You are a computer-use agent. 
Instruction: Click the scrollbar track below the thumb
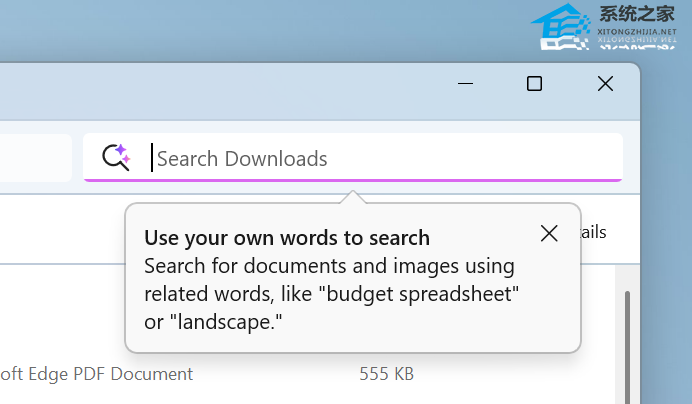tap(627, 390)
